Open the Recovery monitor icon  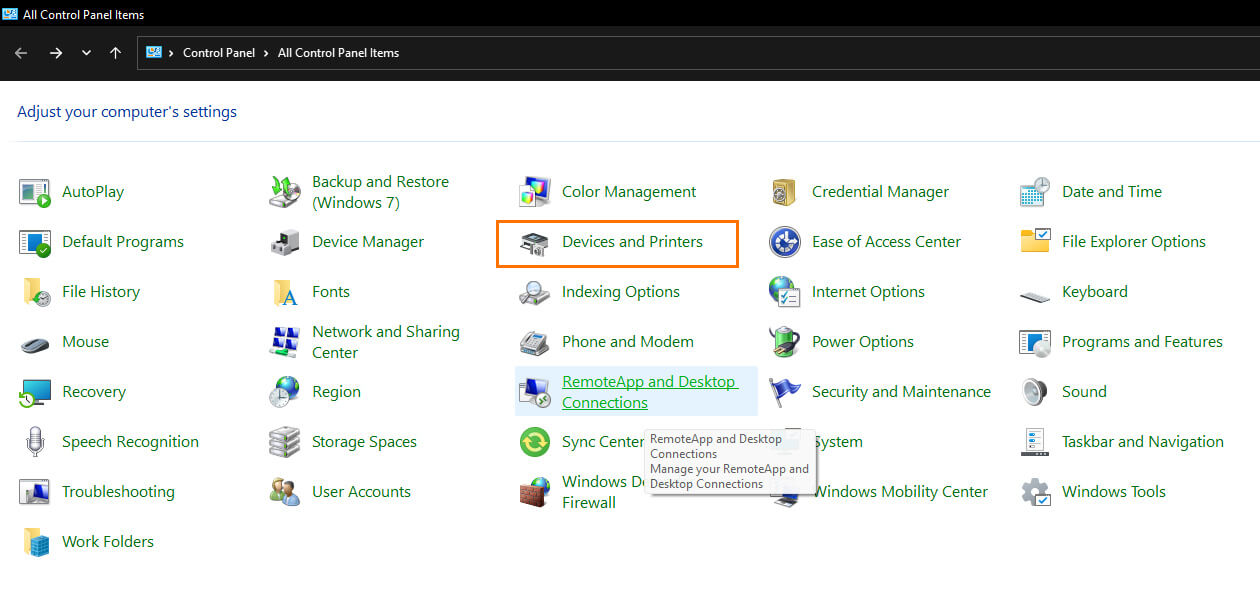[x=35, y=392]
